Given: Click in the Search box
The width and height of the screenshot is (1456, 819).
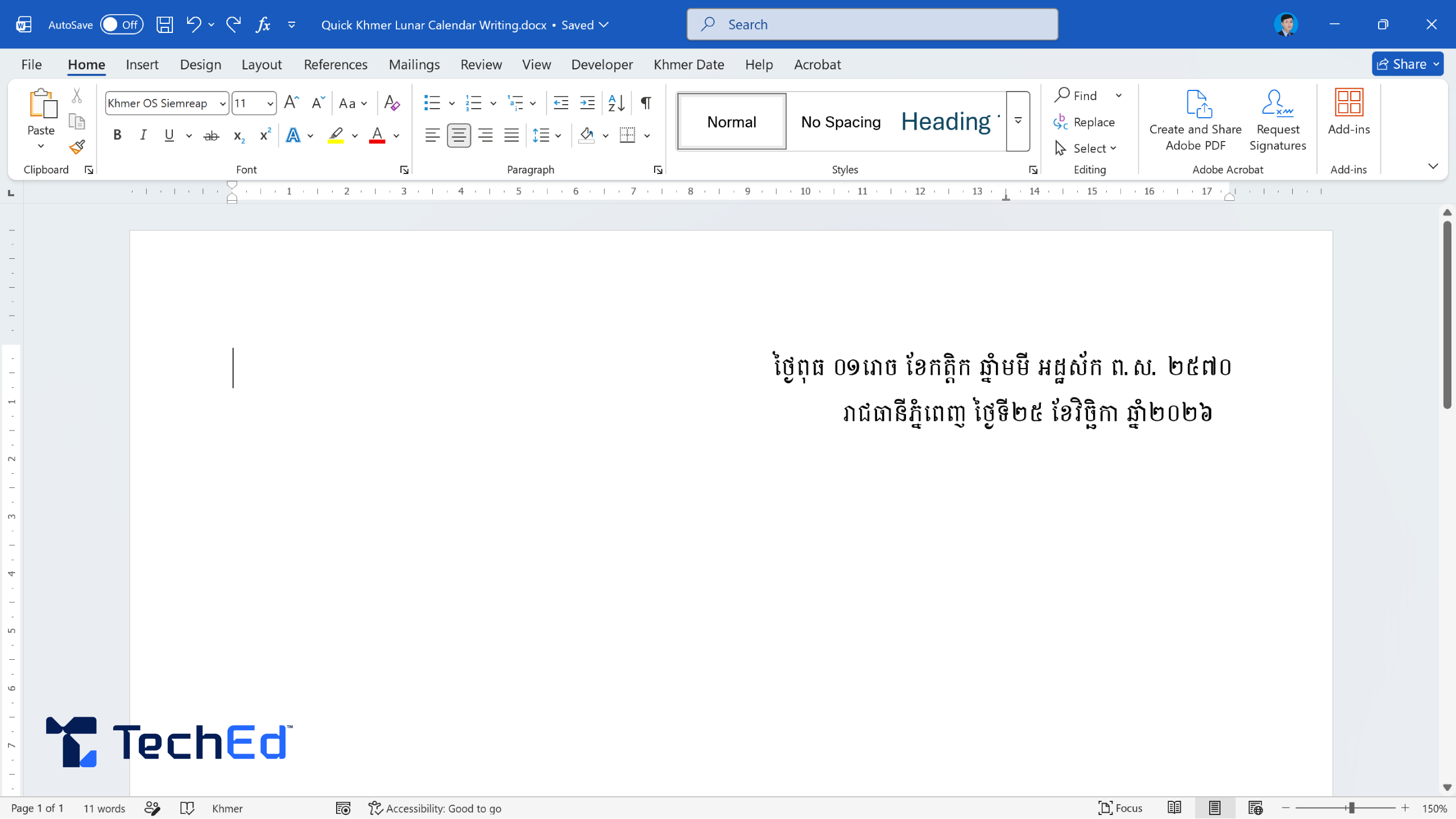Looking at the screenshot, I should (x=872, y=24).
